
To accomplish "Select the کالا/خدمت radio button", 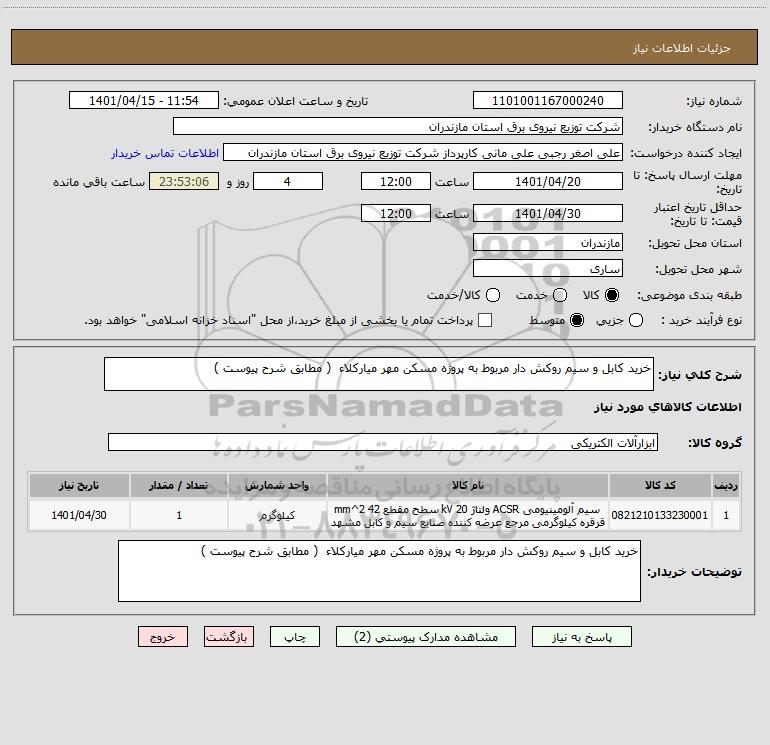I will 493,295.
